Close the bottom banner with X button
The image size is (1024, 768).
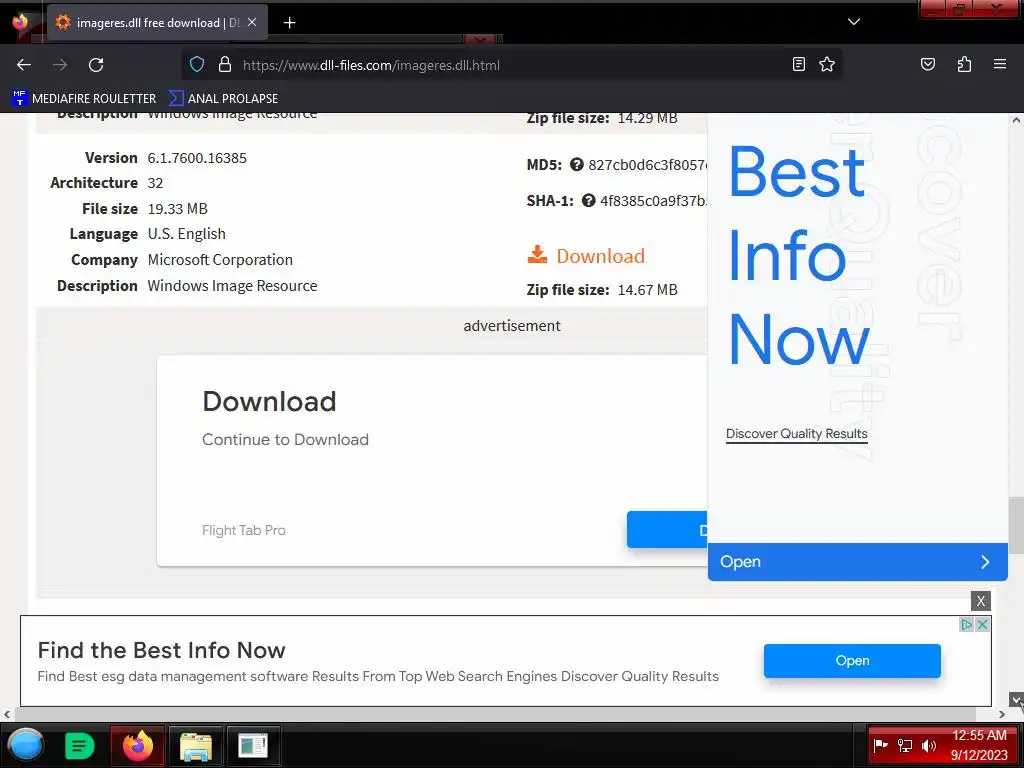coord(980,601)
